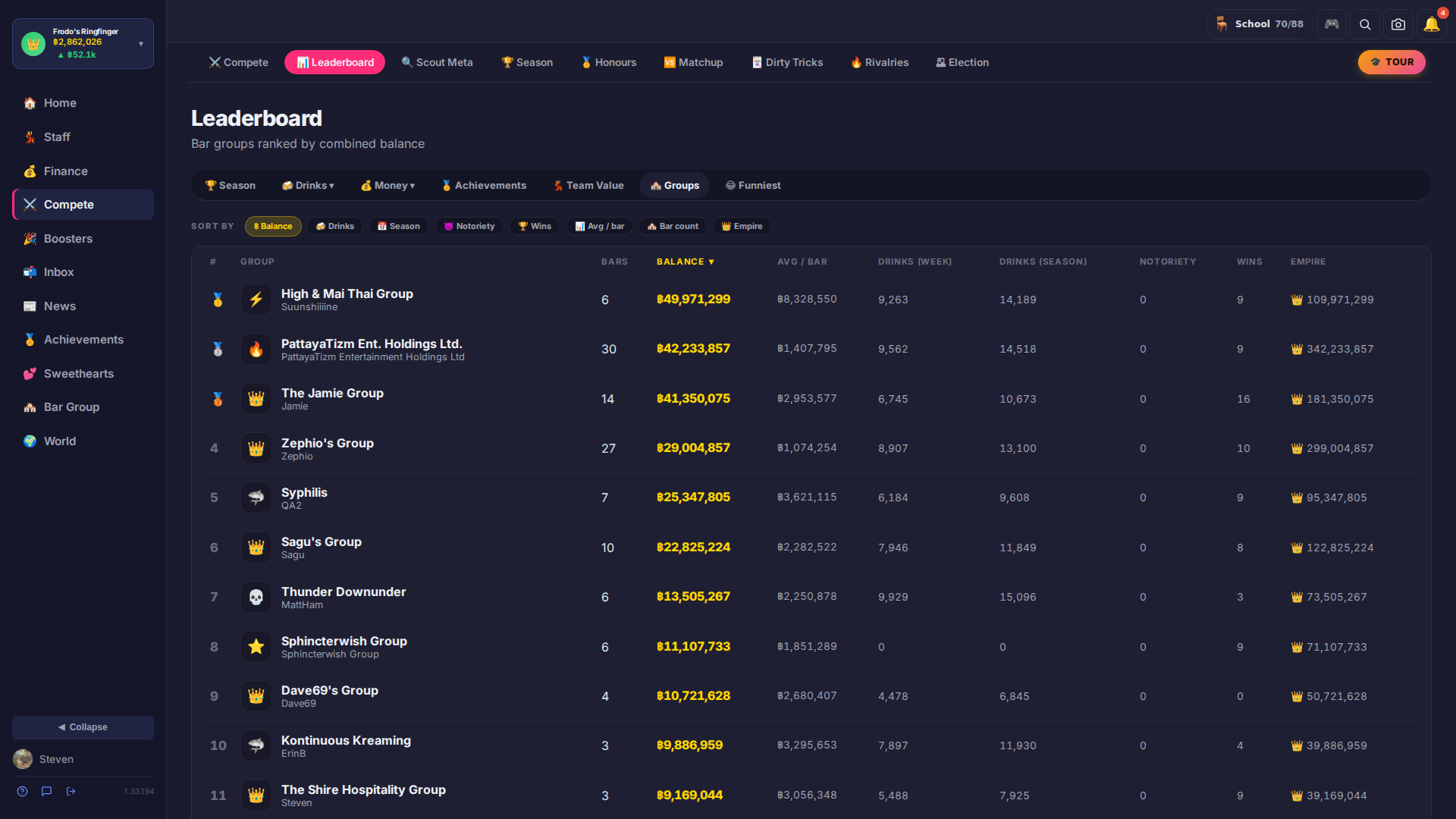Open Drinks leaderboard dropdown
Viewport: 1456px width, 819px height.
pyautogui.click(x=308, y=185)
